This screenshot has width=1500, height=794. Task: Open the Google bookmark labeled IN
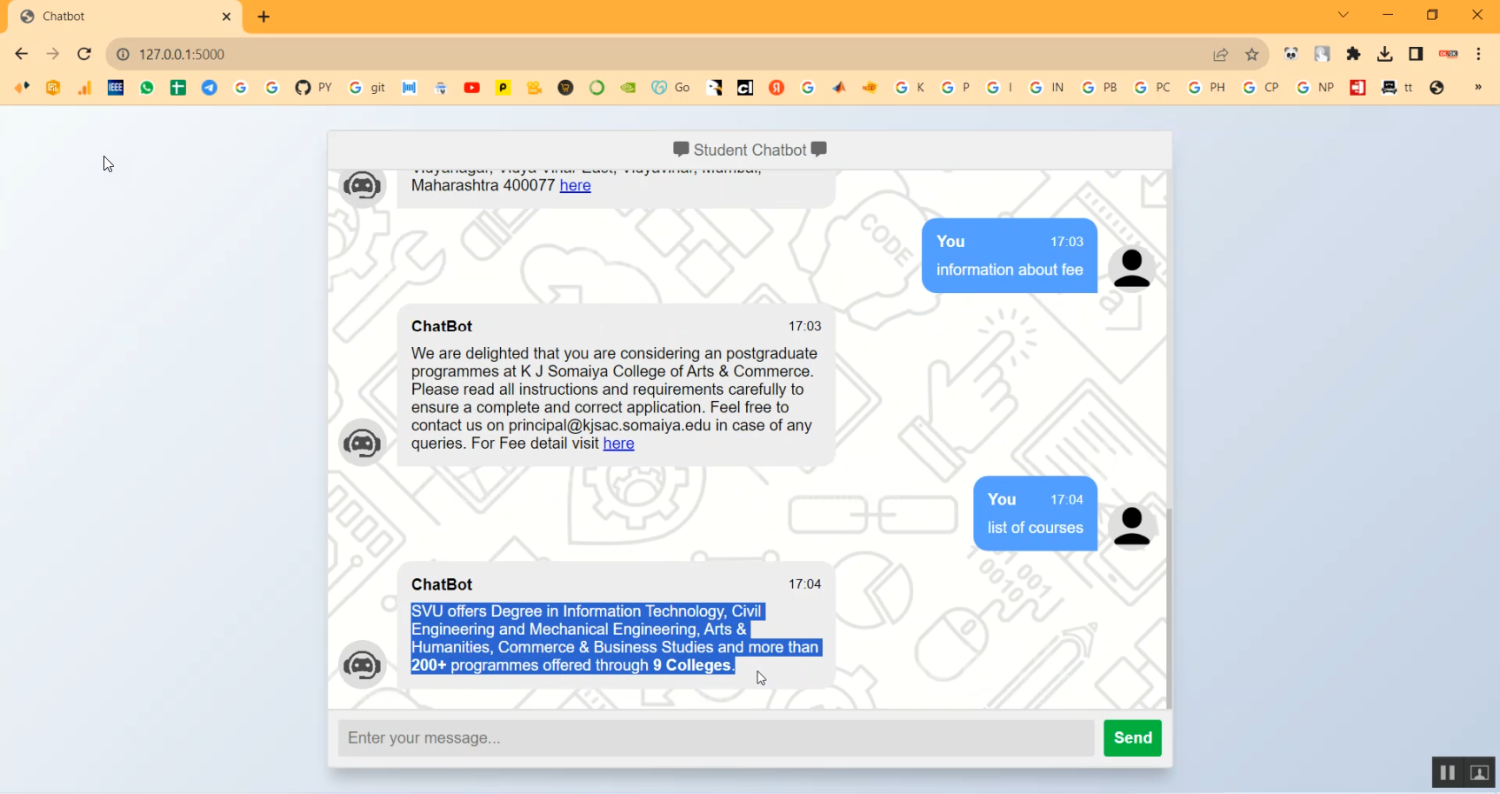[x=1046, y=88]
